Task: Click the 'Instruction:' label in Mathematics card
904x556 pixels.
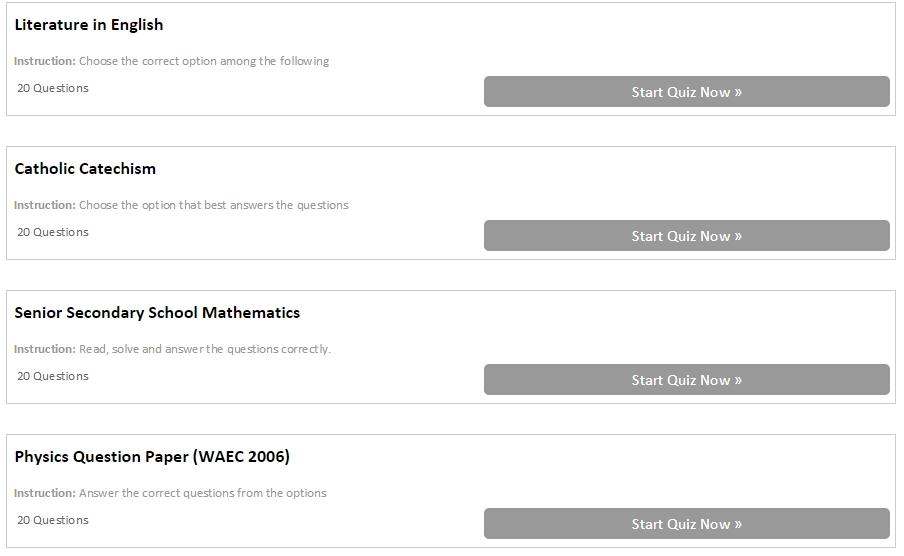Action: coord(45,349)
